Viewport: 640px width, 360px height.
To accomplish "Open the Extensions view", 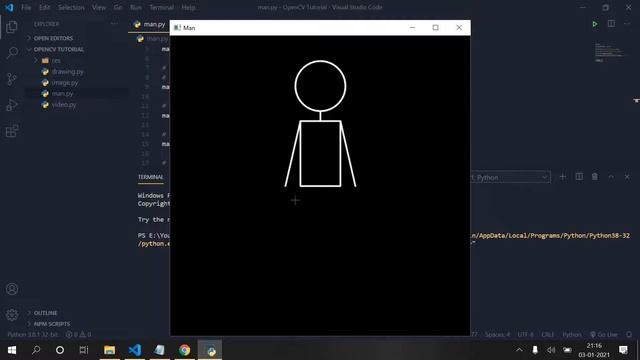I will 12,131.
